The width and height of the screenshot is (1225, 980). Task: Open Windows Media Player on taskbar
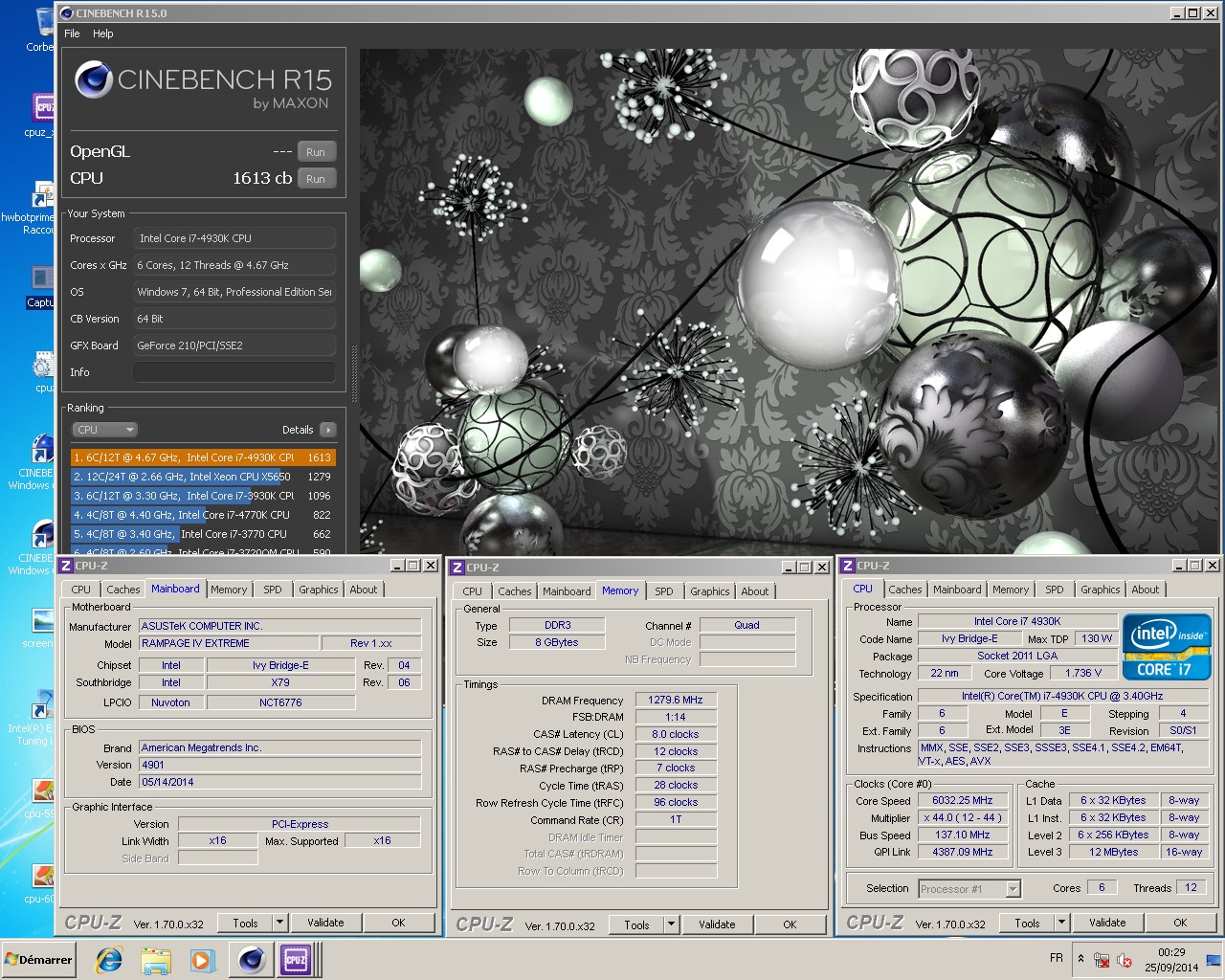(201, 960)
